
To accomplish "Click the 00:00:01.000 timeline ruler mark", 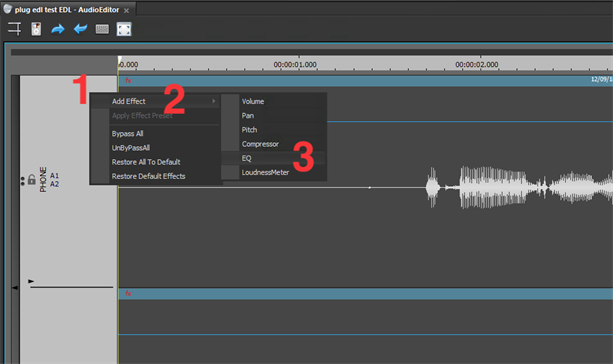I will coord(295,65).
